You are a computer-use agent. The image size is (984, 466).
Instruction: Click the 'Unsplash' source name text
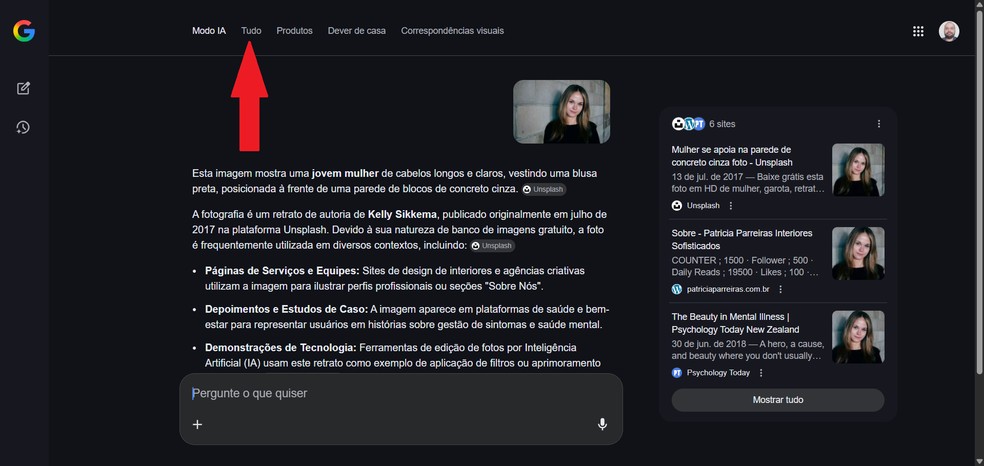[703, 206]
